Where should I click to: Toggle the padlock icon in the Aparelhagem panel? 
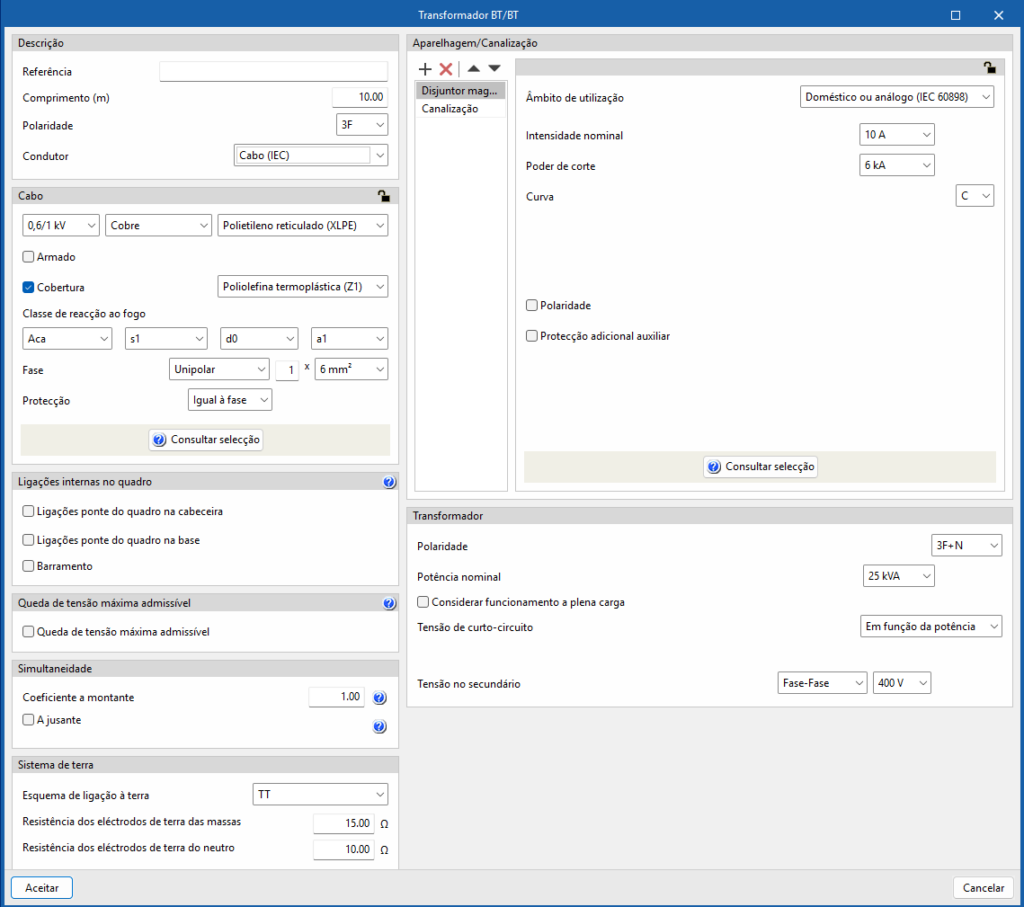tap(989, 68)
